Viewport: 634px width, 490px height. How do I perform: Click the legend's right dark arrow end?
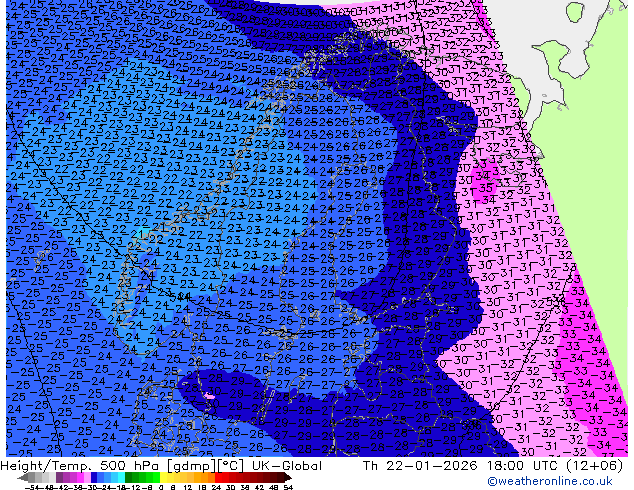point(288,477)
